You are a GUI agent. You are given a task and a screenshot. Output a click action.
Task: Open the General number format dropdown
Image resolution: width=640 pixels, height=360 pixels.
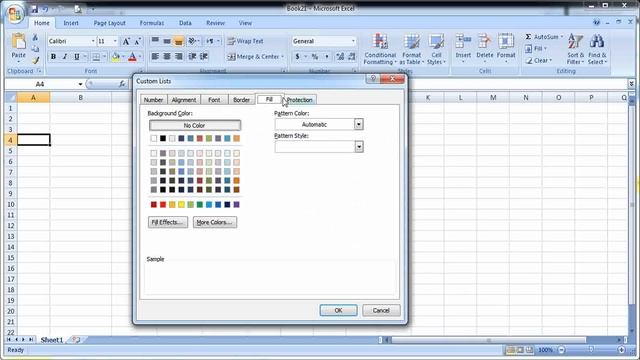(353, 41)
